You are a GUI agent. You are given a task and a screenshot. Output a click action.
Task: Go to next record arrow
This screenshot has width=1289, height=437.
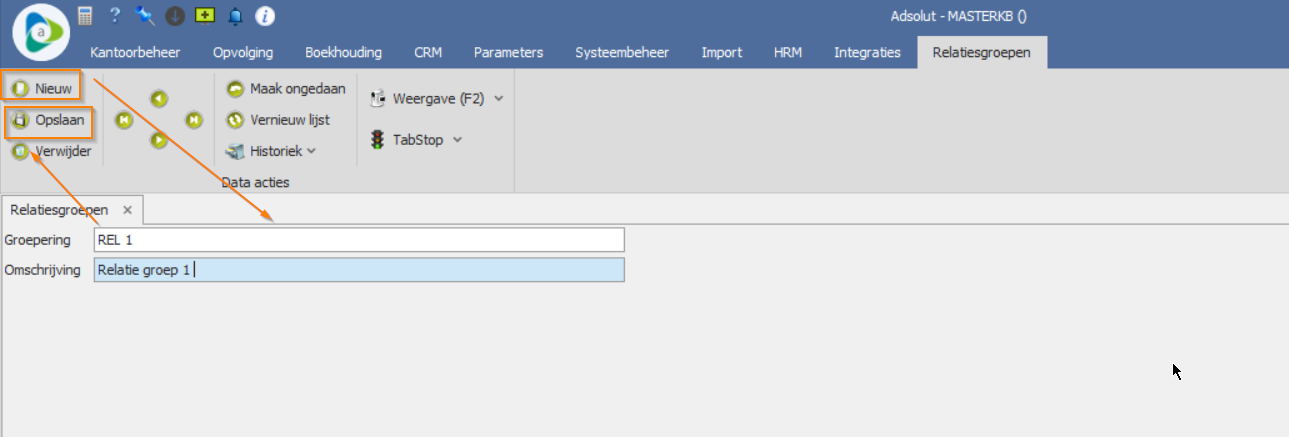pyautogui.click(x=158, y=141)
